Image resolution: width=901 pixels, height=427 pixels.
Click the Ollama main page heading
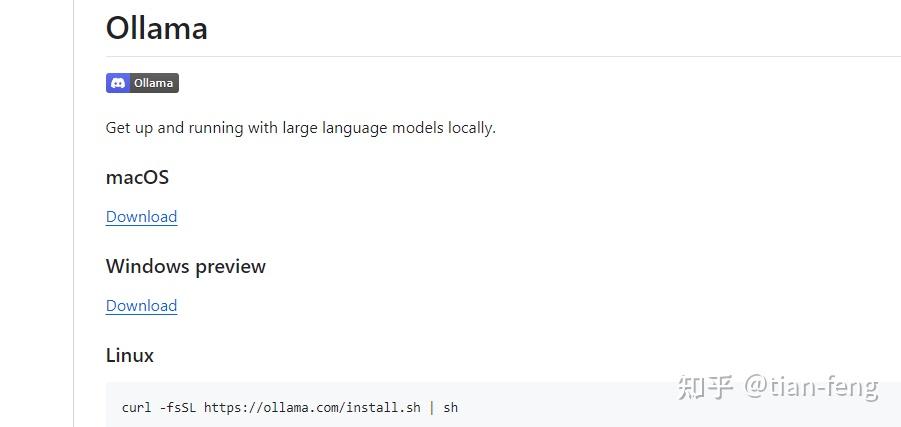pyautogui.click(x=157, y=28)
